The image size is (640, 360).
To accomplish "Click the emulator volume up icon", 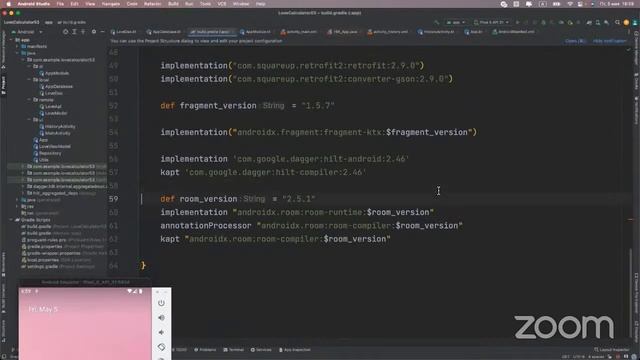I will tap(162, 318).
